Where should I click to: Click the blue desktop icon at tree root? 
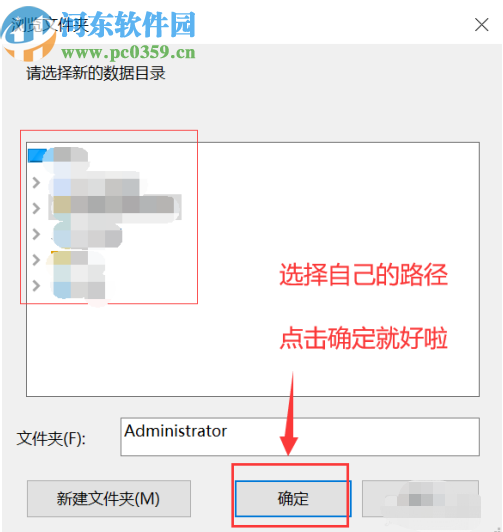[x=37, y=155]
